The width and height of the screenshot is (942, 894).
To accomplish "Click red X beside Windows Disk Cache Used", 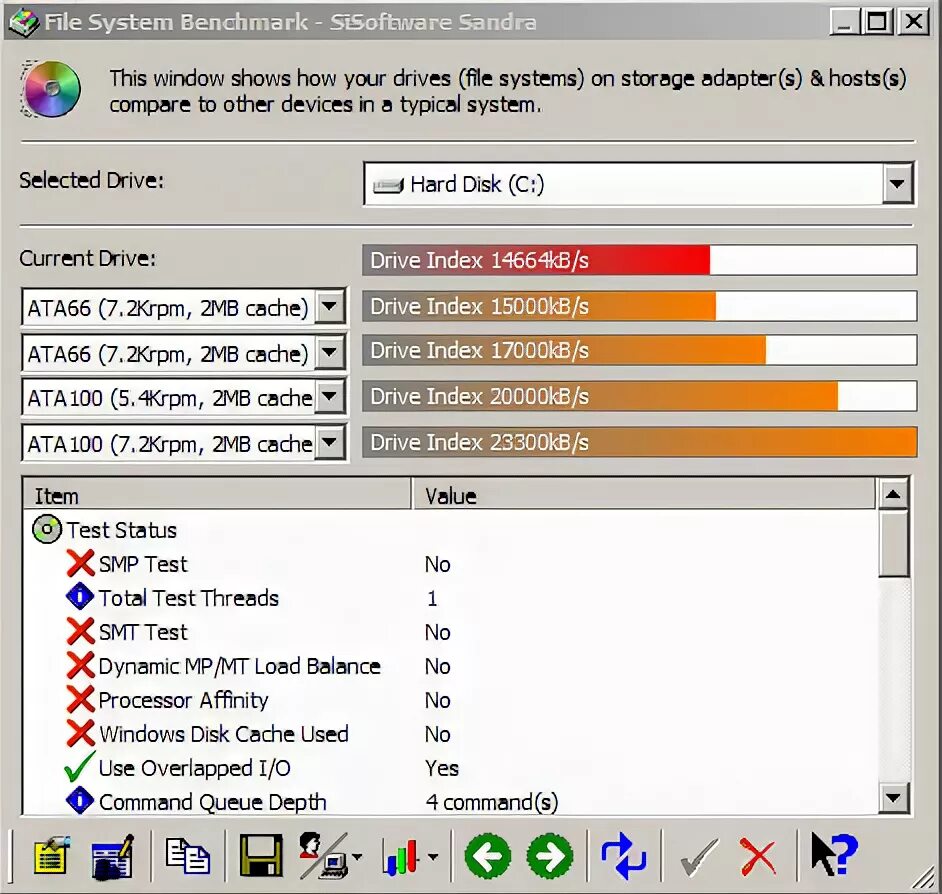I will tap(81, 734).
